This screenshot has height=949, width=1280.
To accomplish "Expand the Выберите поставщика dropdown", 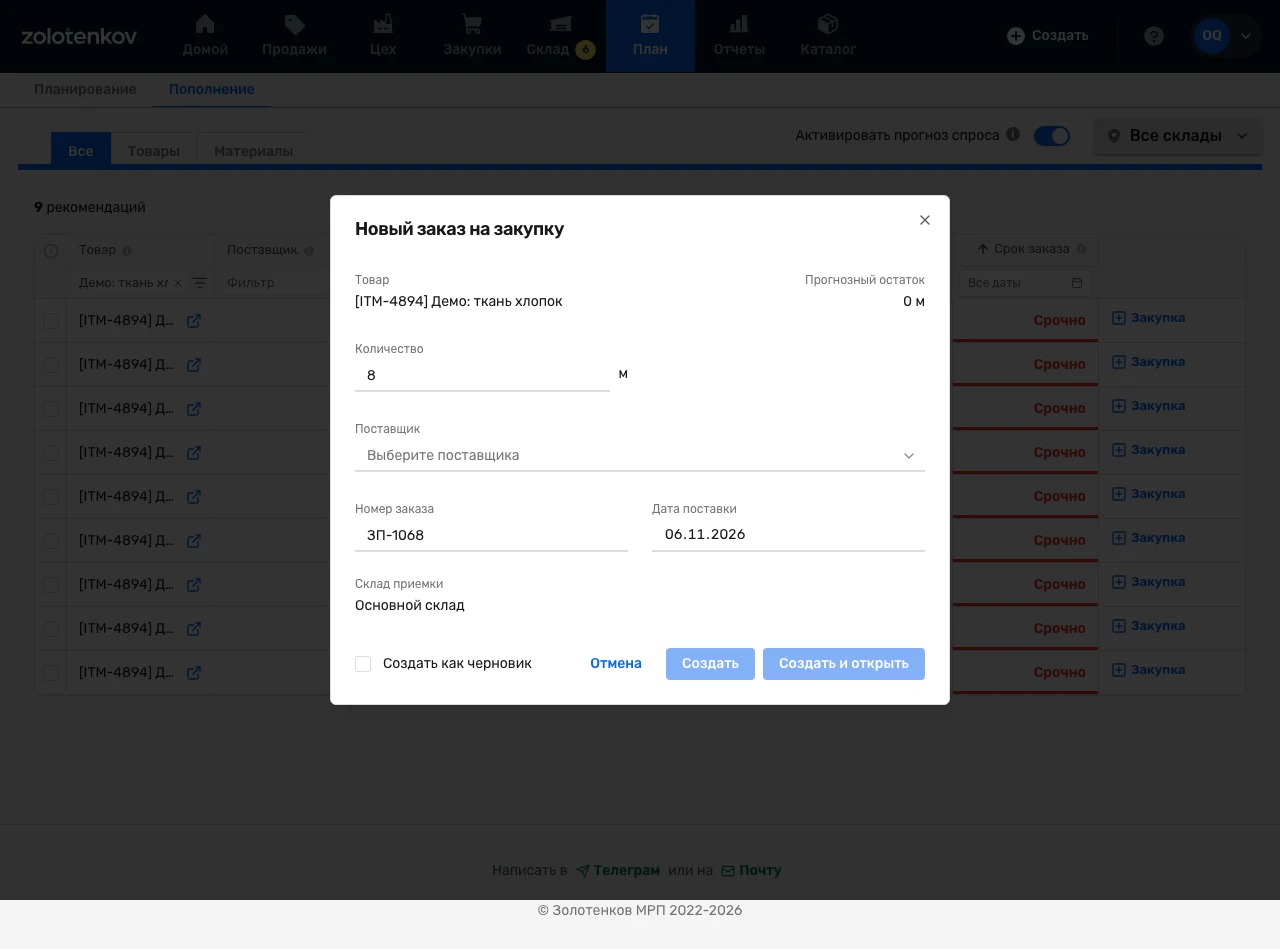I will click(x=640, y=455).
